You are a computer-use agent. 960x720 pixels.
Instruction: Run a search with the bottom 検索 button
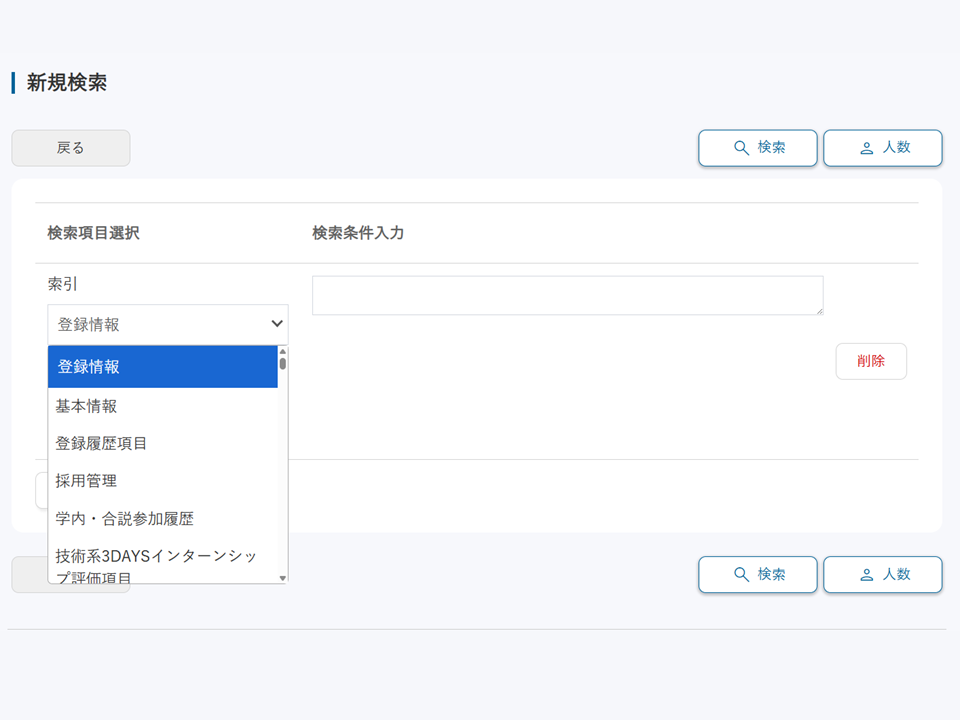(x=757, y=574)
